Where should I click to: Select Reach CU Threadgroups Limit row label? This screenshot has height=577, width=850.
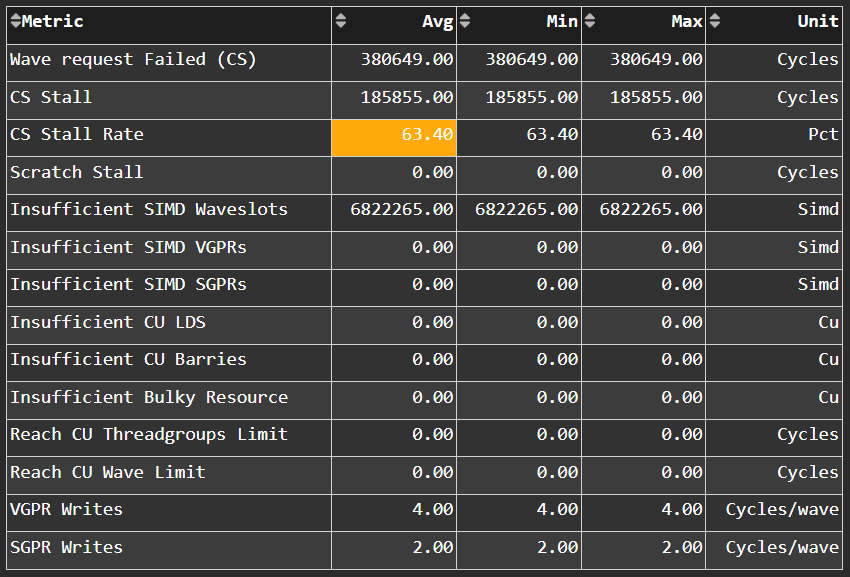(x=149, y=435)
